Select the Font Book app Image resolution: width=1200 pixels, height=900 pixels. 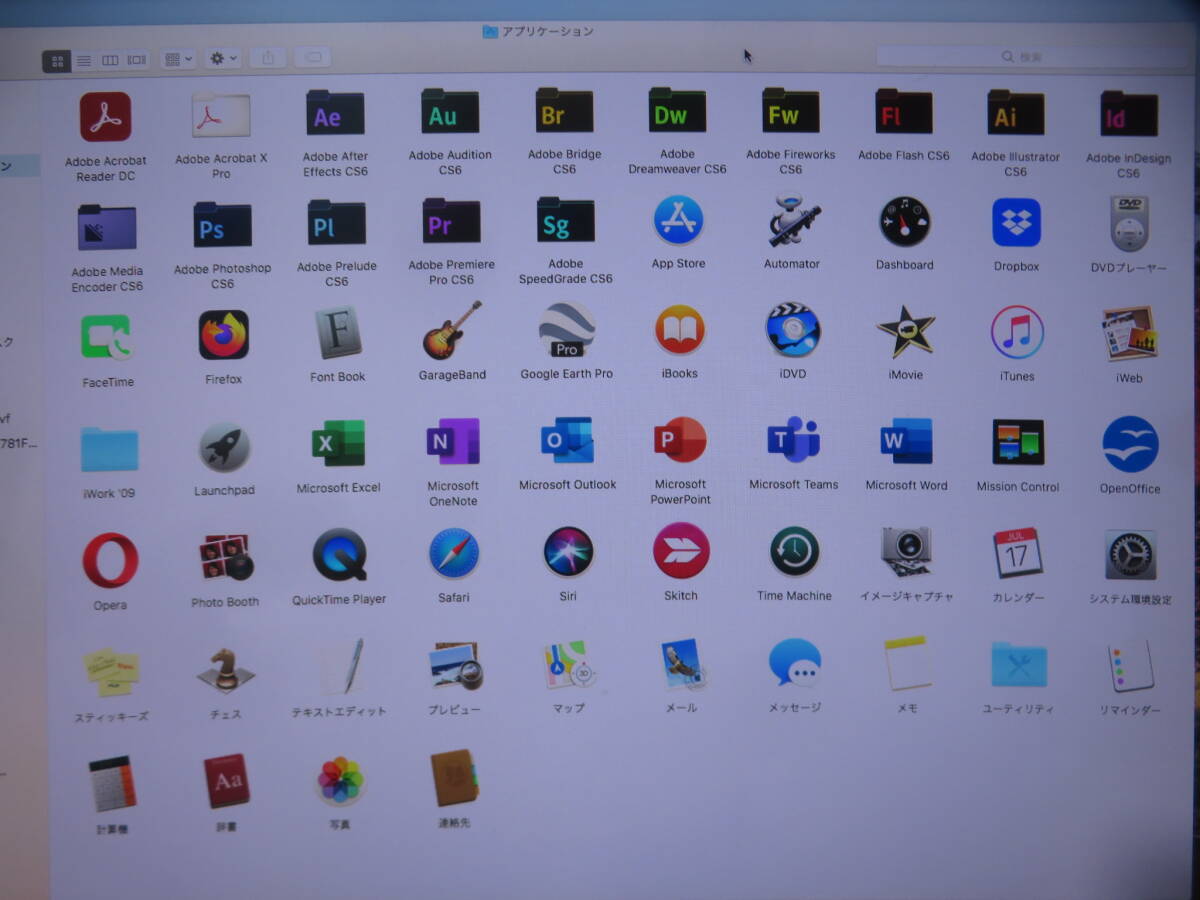pyautogui.click(x=338, y=333)
